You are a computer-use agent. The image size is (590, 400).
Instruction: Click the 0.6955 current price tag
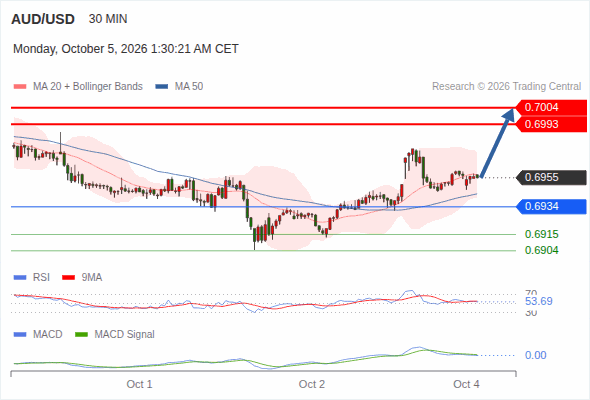click(551, 178)
